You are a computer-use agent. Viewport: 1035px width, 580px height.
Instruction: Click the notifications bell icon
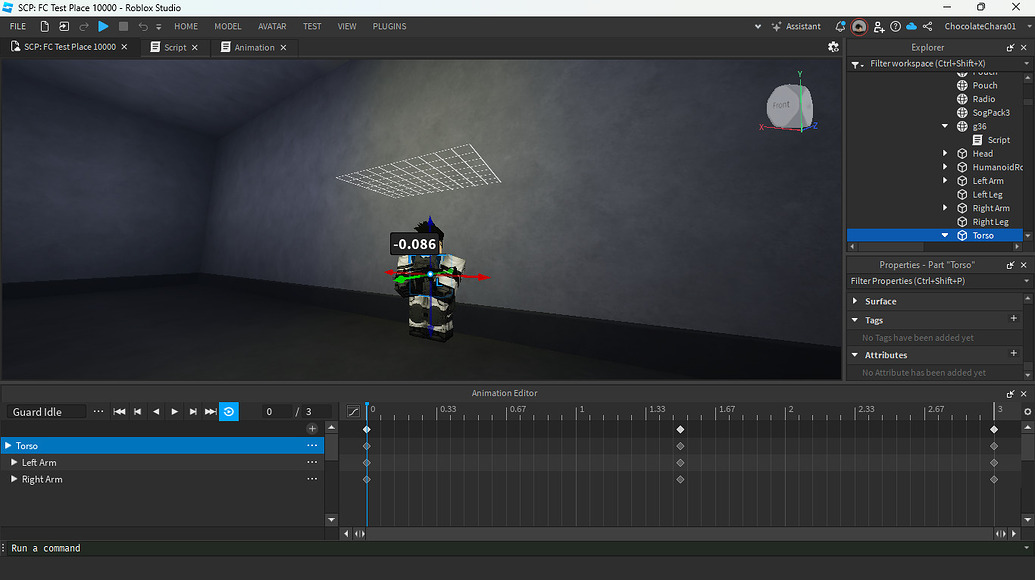pos(840,27)
